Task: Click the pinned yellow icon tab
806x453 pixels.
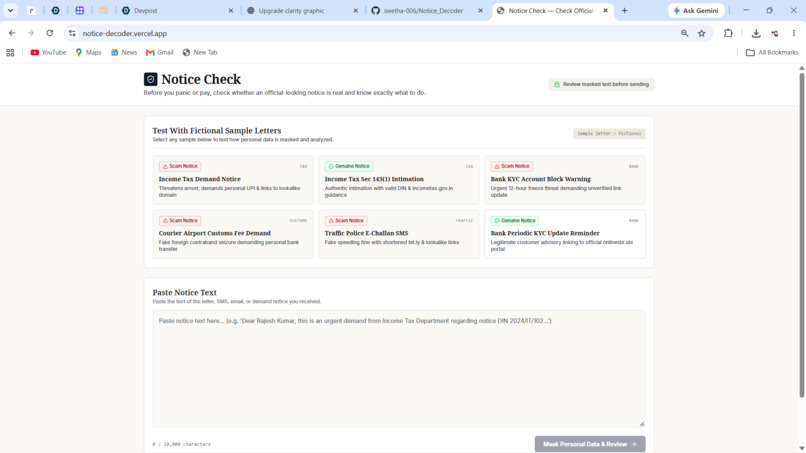Action: (104, 10)
